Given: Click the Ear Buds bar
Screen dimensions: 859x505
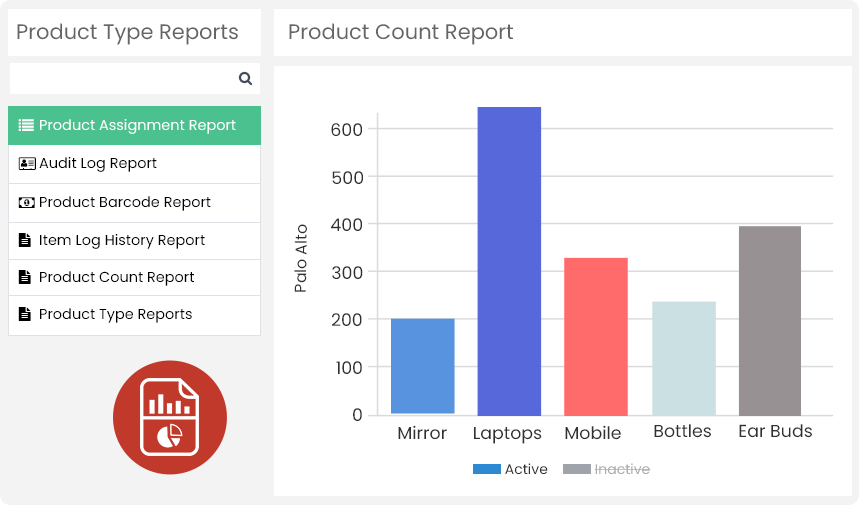Looking at the screenshot, I should (770, 320).
